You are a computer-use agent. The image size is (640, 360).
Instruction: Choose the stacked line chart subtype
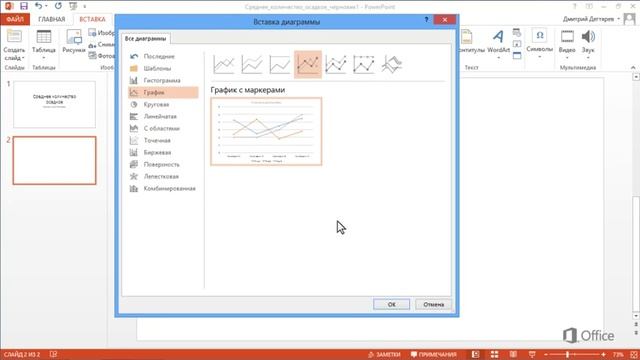(x=251, y=64)
